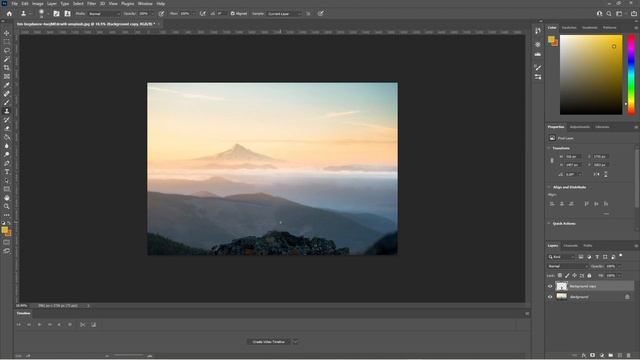Select the Eyedropper tool

[x=7, y=85]
